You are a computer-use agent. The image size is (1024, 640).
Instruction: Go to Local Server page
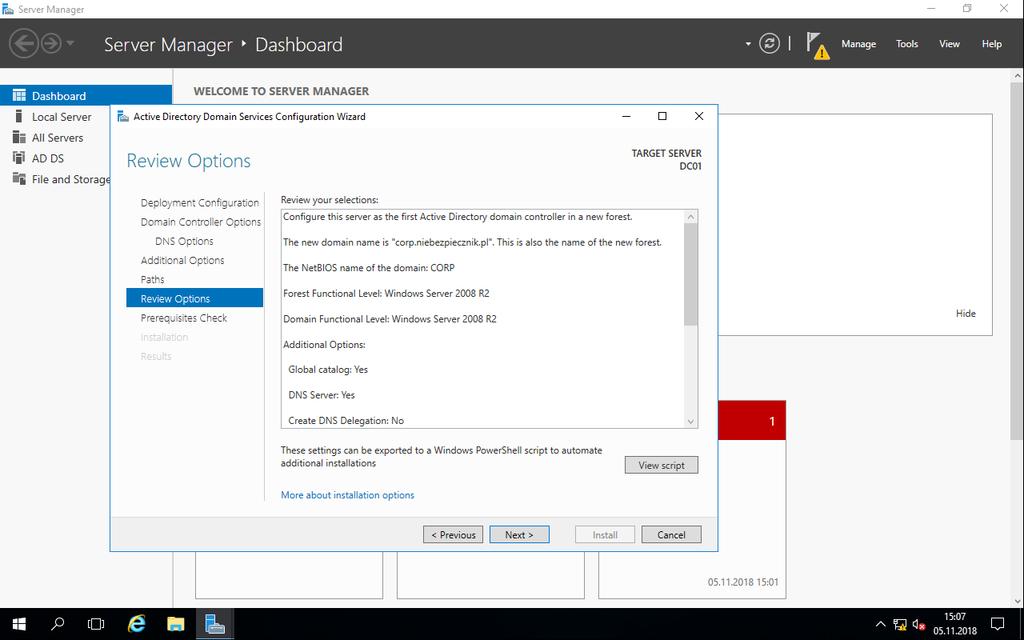point(61,117)
